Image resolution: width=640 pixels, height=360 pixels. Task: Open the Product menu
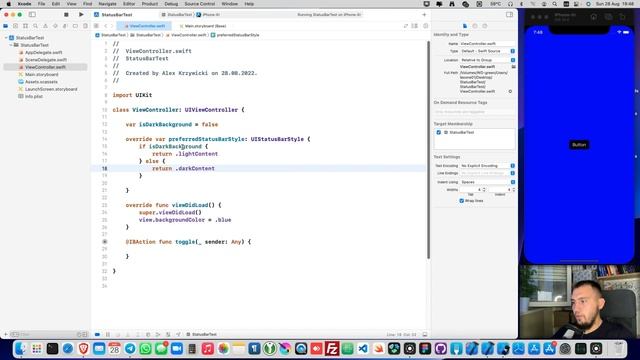tap(150, 4)
